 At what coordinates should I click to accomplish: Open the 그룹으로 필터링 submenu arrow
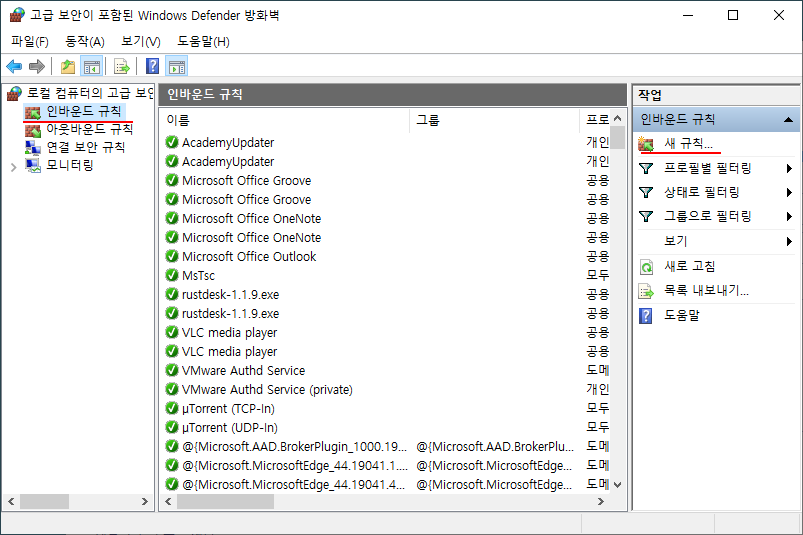[789, 217]
